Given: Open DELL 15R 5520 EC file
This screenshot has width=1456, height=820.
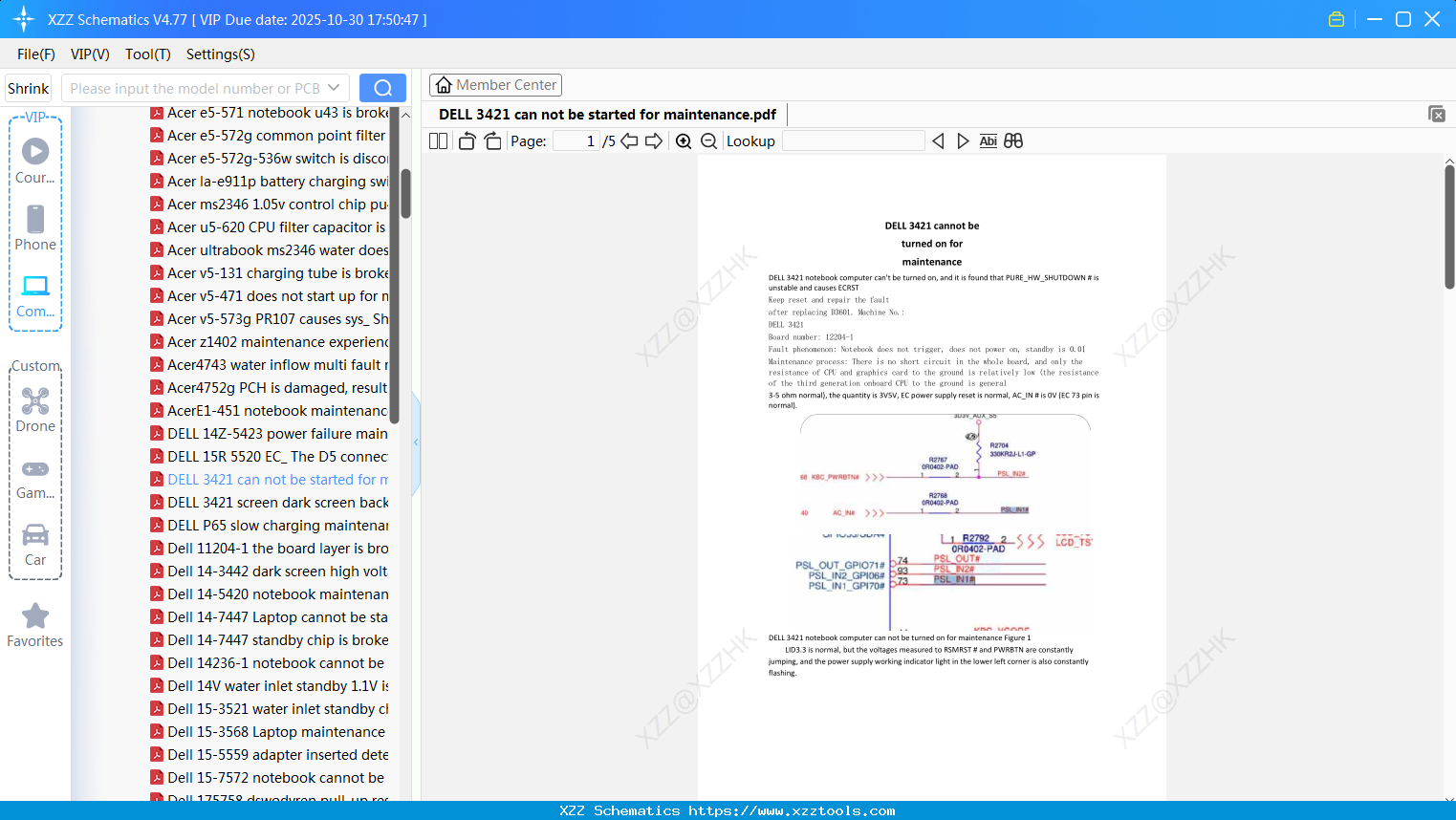Looking at the screenshot, I should coord(269,457).
